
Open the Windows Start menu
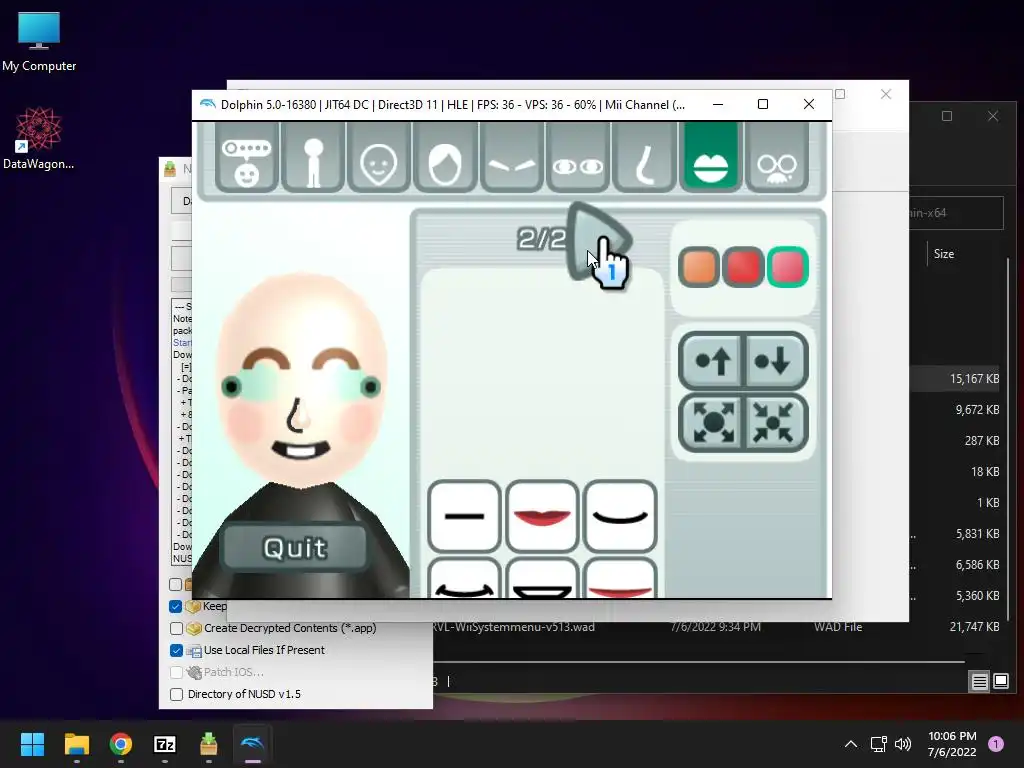32,744
